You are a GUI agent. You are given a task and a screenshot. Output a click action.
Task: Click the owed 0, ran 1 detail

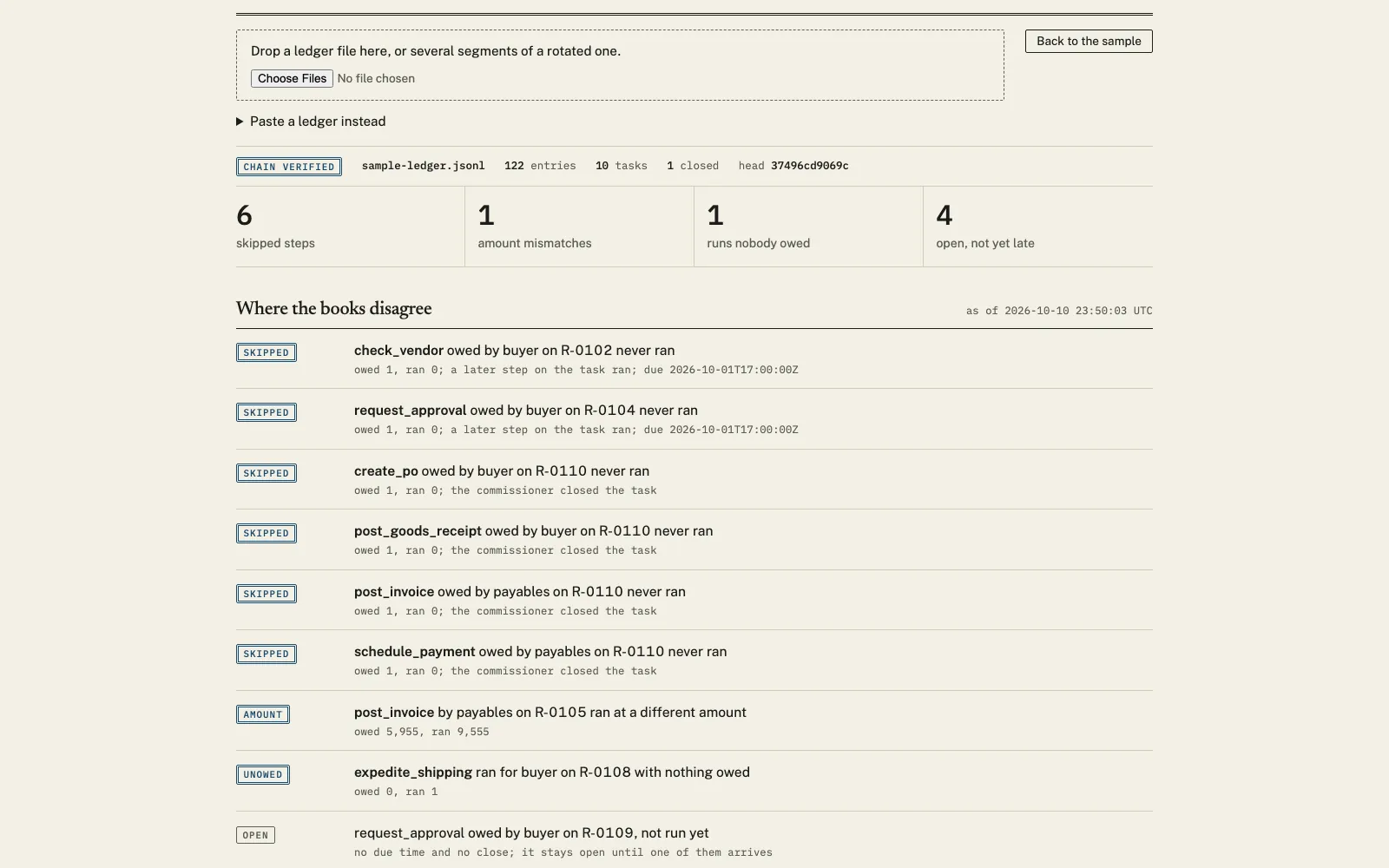(396, 792)
